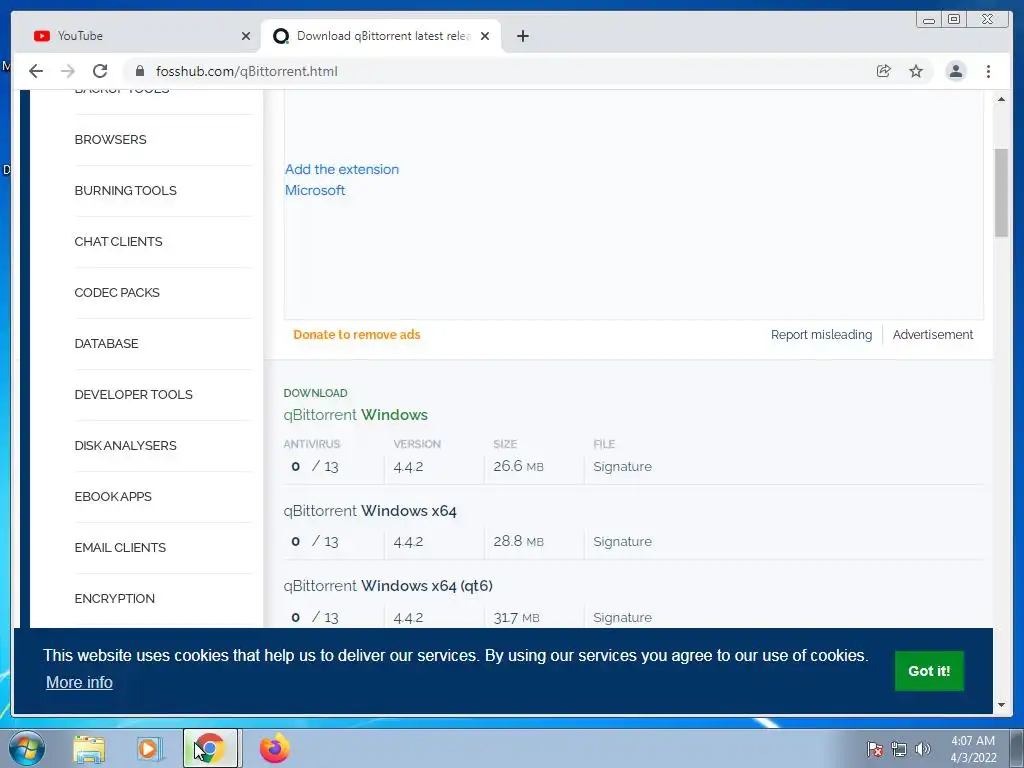The width and height of the screenshot is (1024, 768).
Task: Close the YouTube tab
Action: (x=246, y=36)
